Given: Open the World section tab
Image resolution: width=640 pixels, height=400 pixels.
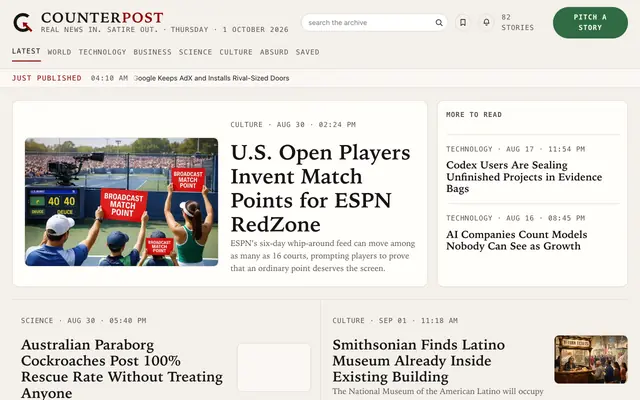Looking at the screenshot, I should coord(60,52).
